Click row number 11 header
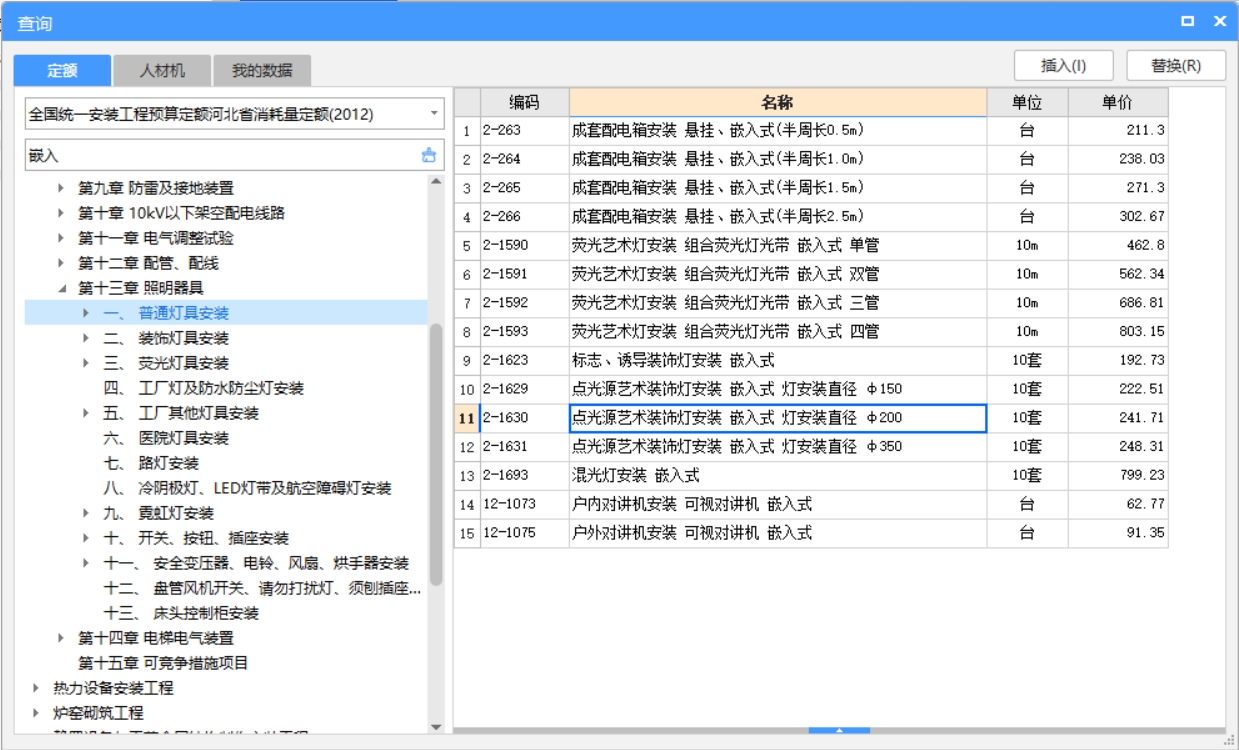Screen dimensions: 1239x750 point(467,418)
